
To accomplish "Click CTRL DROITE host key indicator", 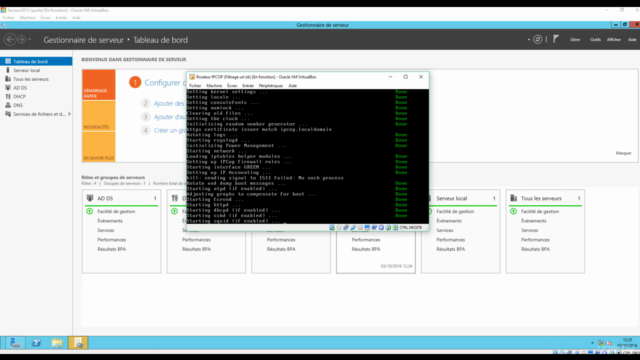I will pos(411,228).
